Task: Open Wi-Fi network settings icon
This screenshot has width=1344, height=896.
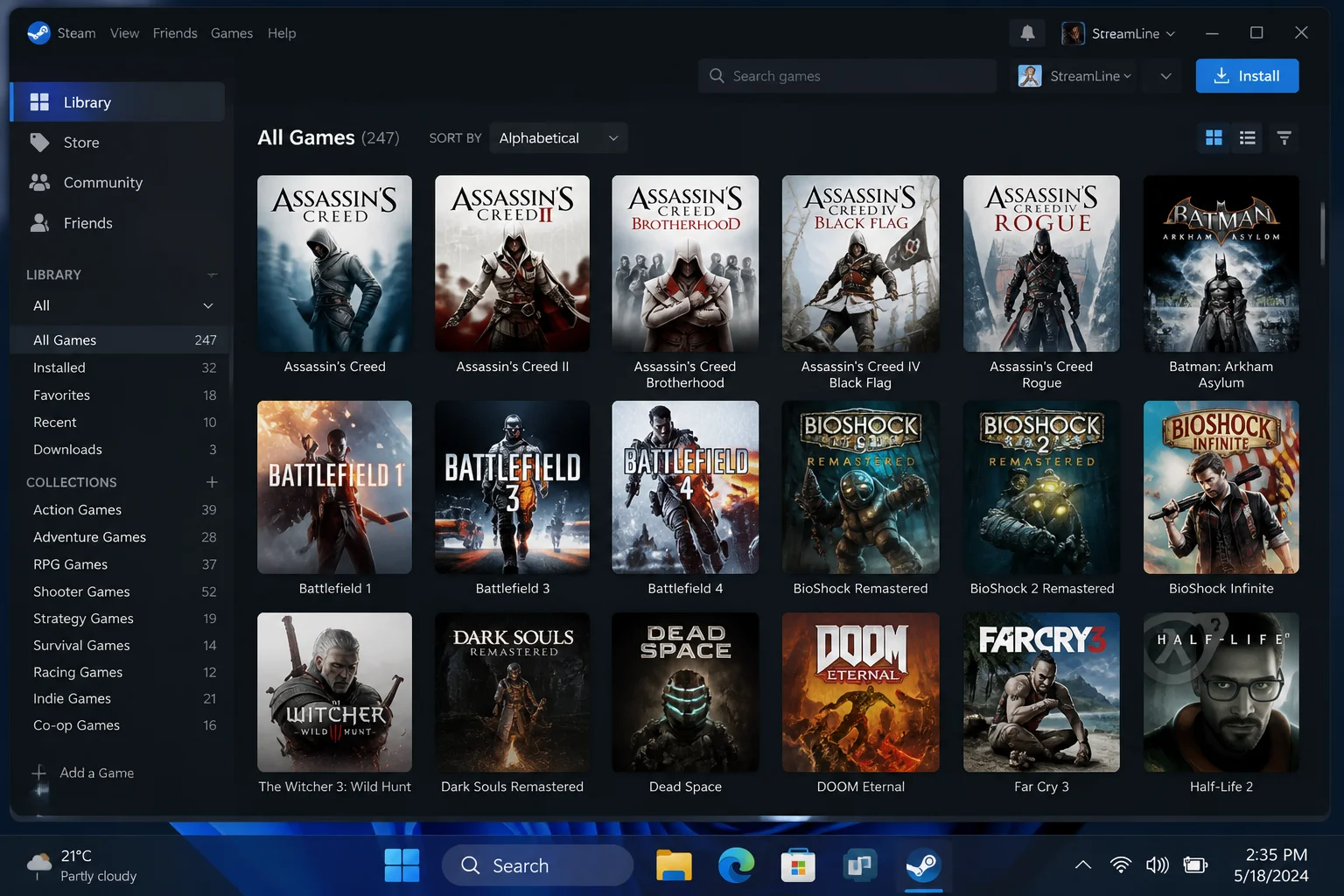Action: pyautogui.click(x=1120, y=865)
